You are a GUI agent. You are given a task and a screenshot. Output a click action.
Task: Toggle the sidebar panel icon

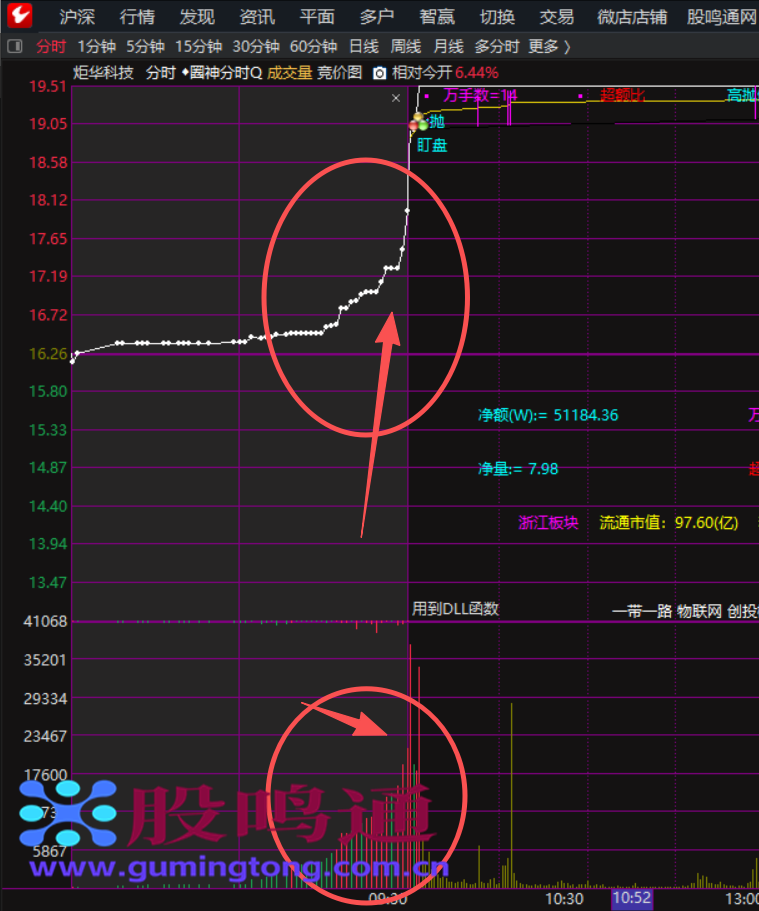pos(15,47)
